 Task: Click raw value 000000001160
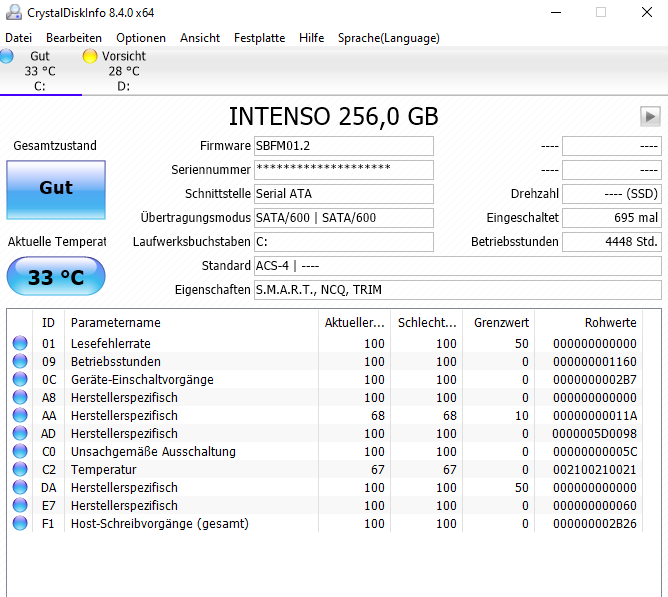(x=594, y=361)
